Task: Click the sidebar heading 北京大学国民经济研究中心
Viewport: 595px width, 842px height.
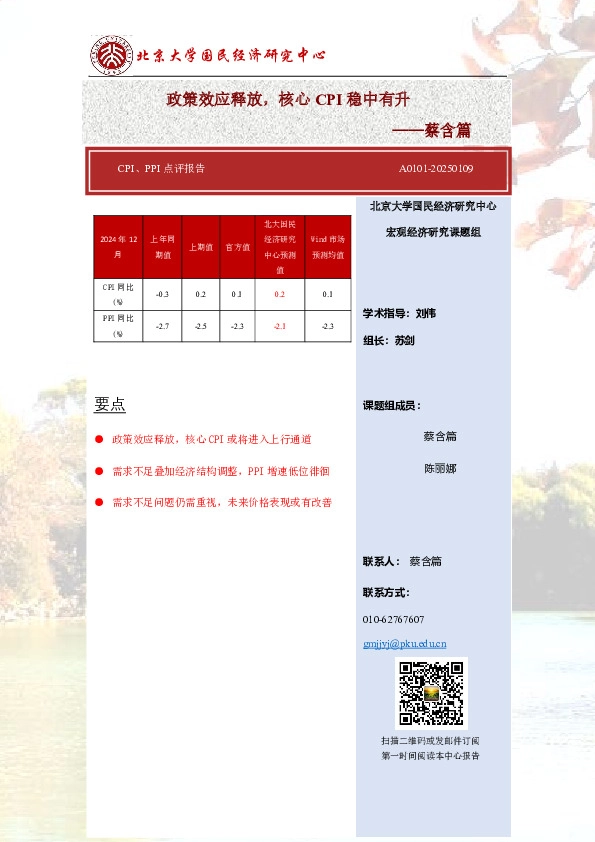Action: [x=433, y=206]
